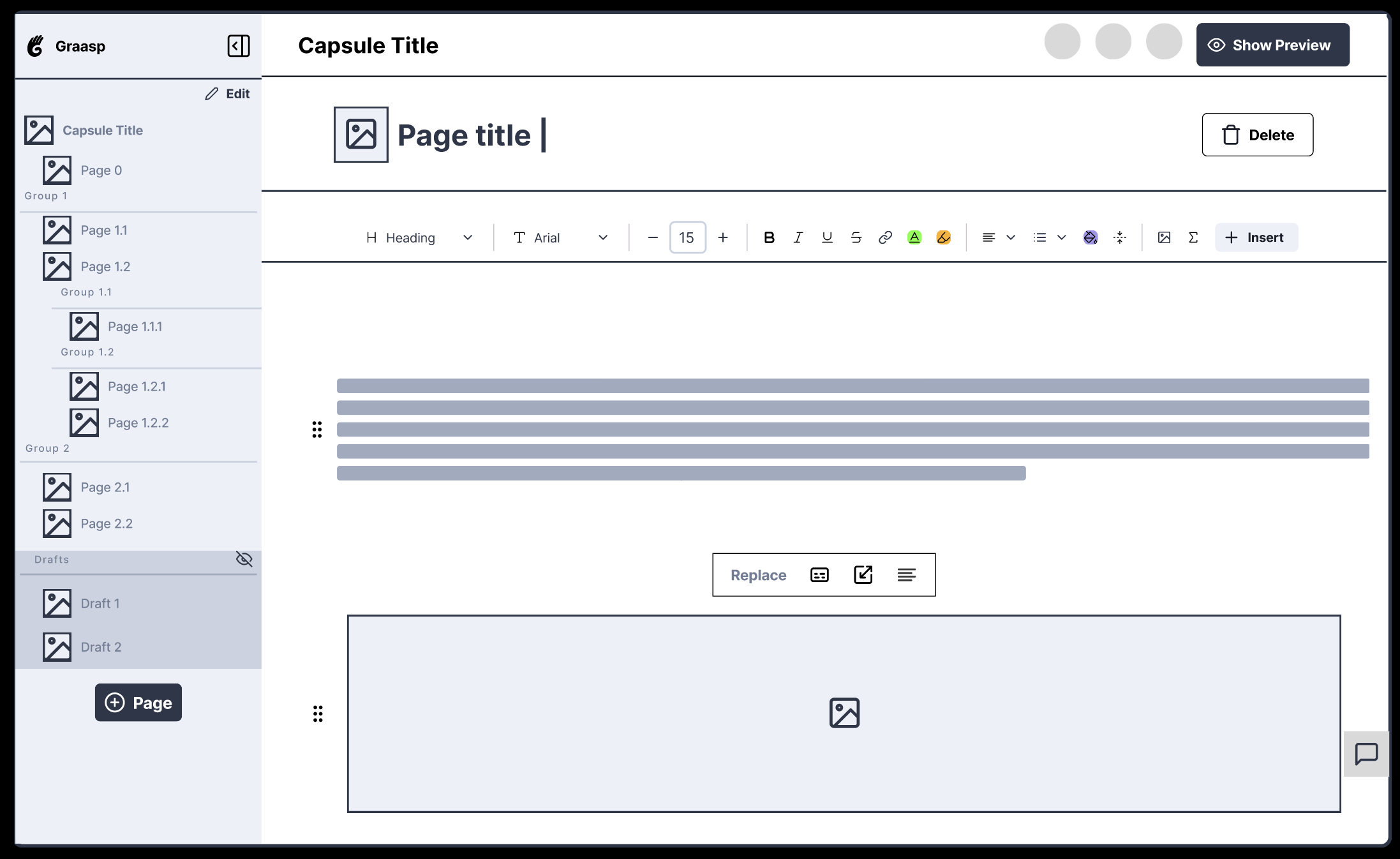Screen dimensions: 1400x859
Task: Select the green text color swatch
Action: click(914, 237)
